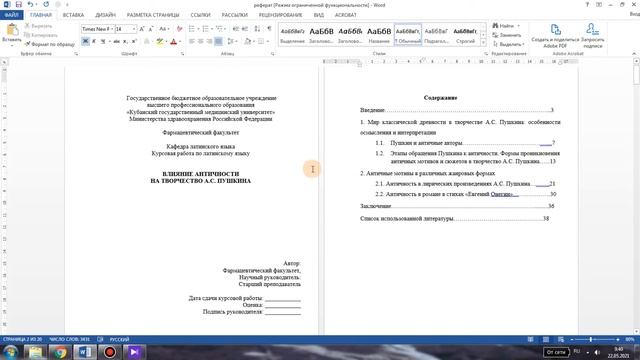Open the ФАЙЛ tab

pos(11,15)
